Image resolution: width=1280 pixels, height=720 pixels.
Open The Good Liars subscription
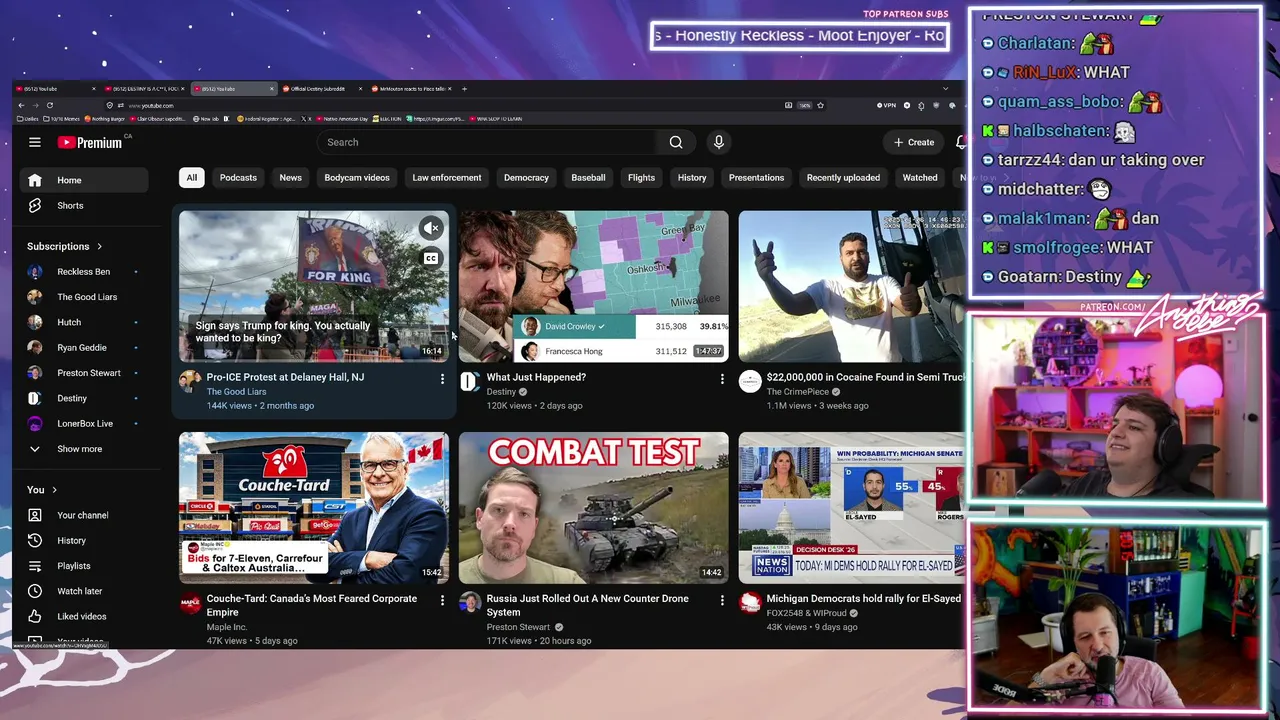(x=85, y=297)
